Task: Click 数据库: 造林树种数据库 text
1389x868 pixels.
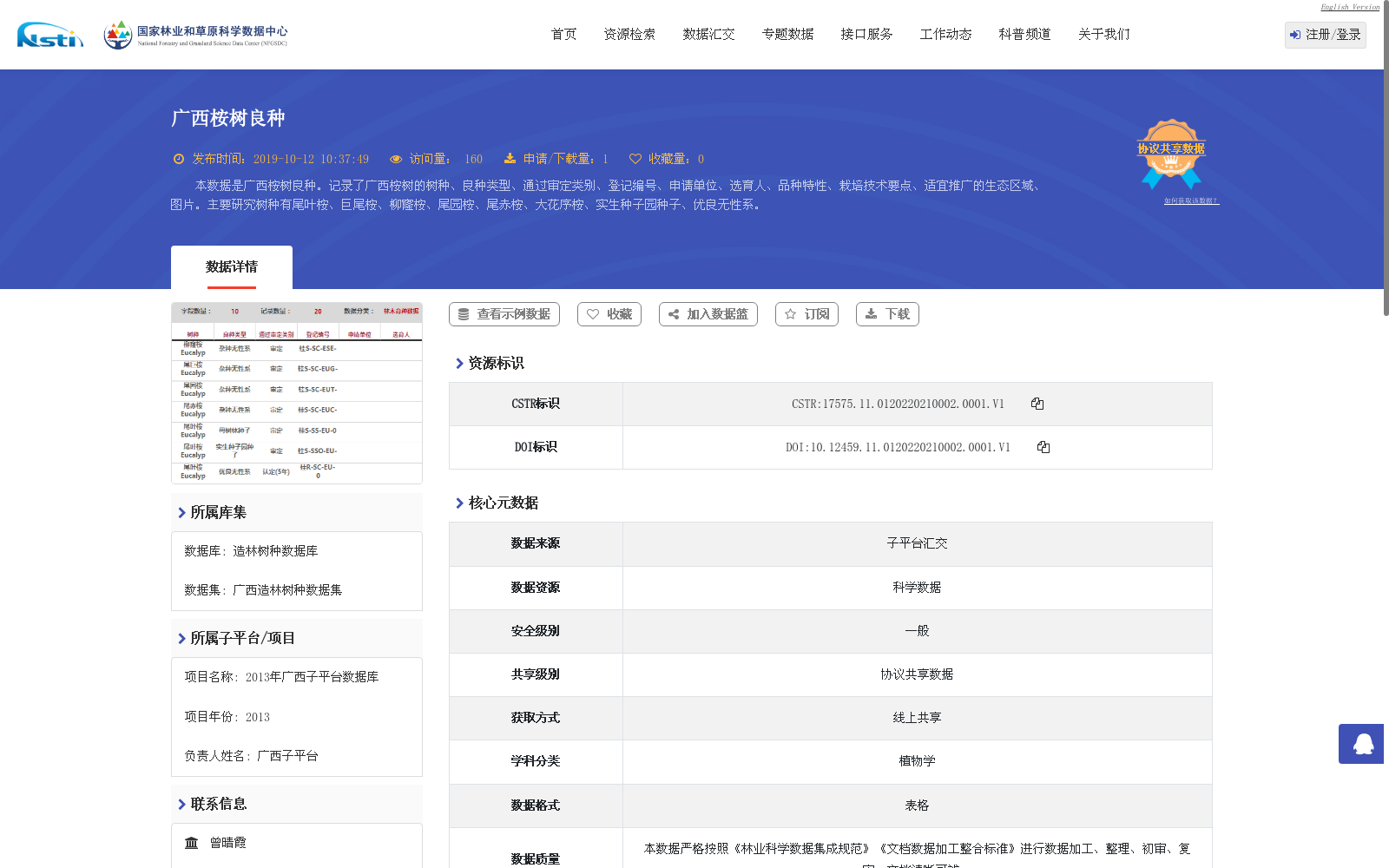Action: point(251,551)
